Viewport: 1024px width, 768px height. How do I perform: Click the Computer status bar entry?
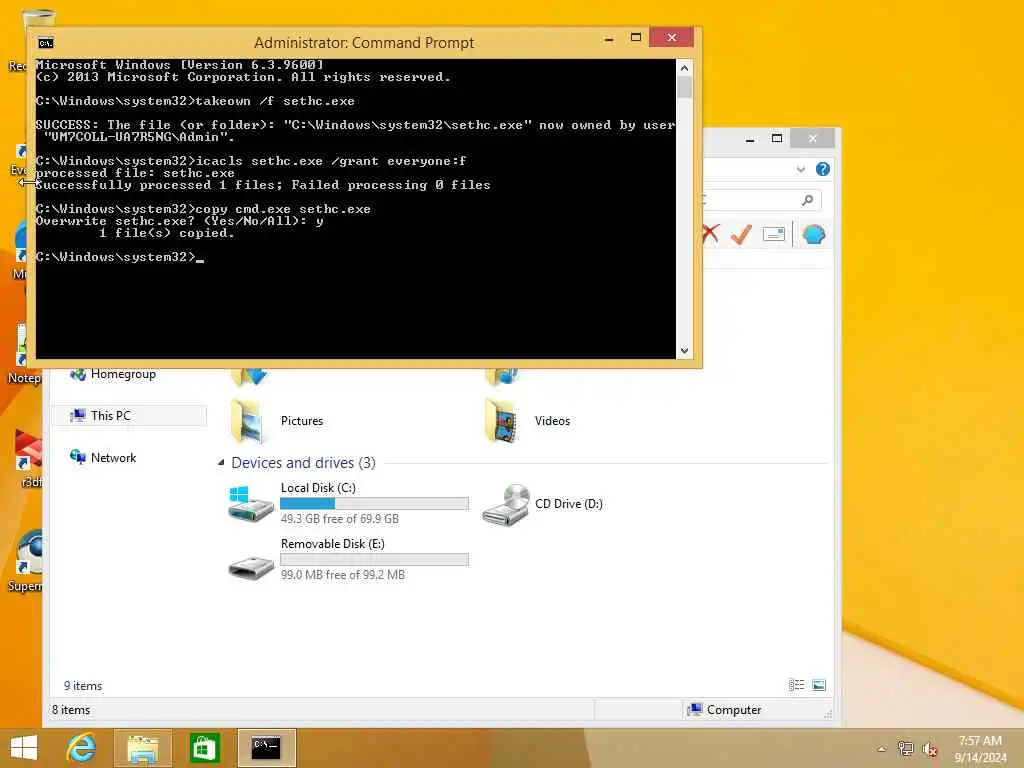[x=725, y=710]
